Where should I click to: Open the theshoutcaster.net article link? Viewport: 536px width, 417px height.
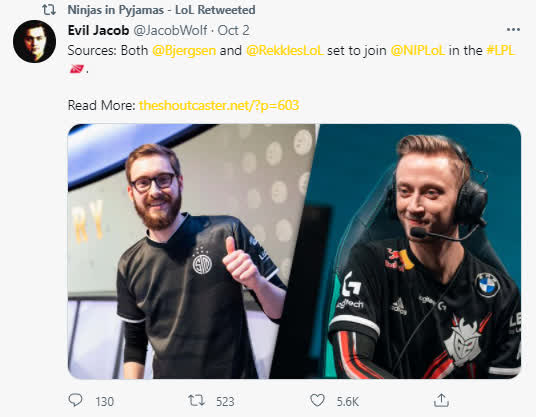pos(219,105)
